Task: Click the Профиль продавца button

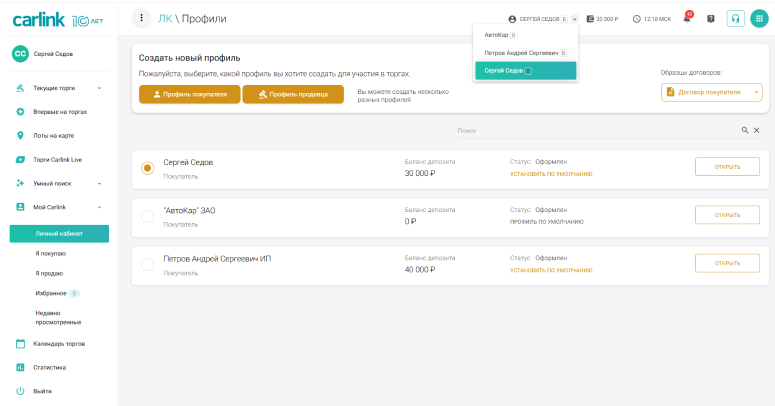Action: click(x=292, y=94)
